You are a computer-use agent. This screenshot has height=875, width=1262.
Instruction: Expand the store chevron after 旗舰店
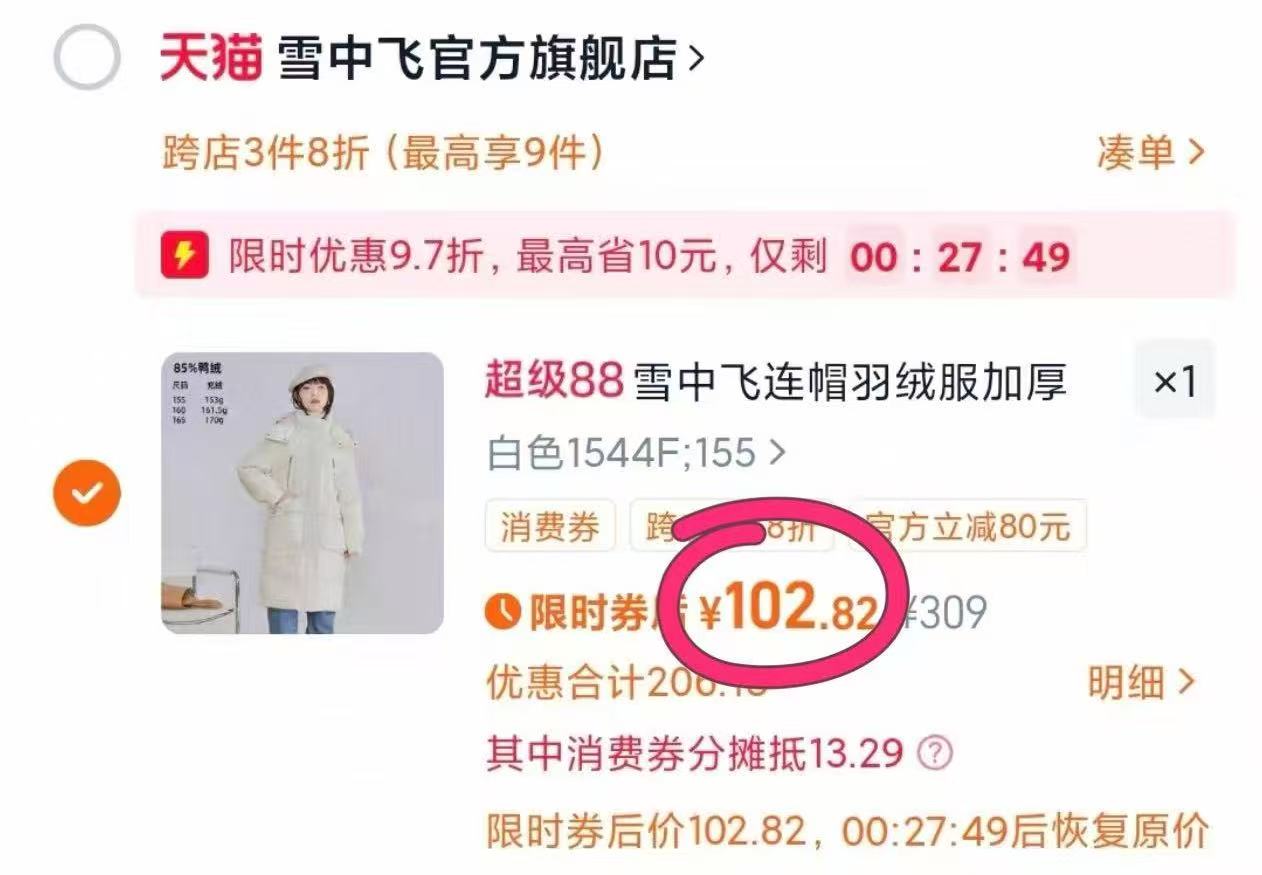point(696,59)
